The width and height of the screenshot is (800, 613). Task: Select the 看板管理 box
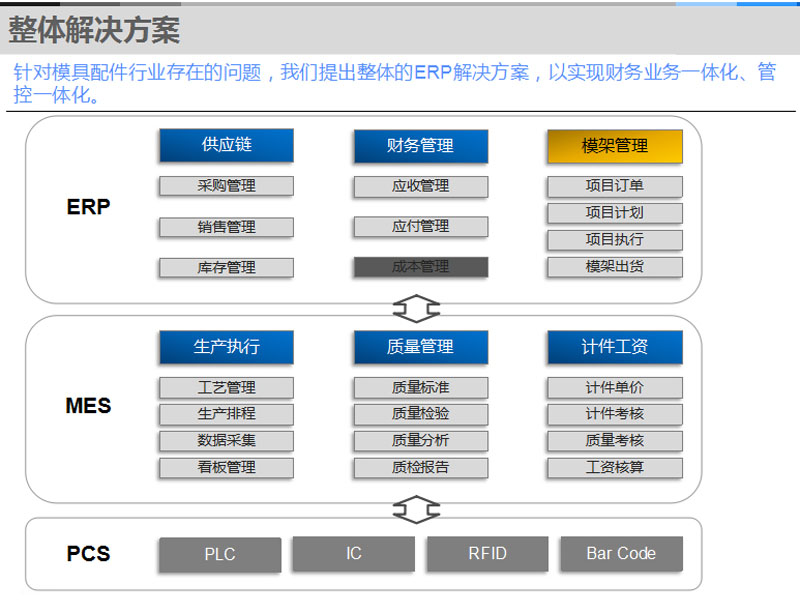click(226, 467)
